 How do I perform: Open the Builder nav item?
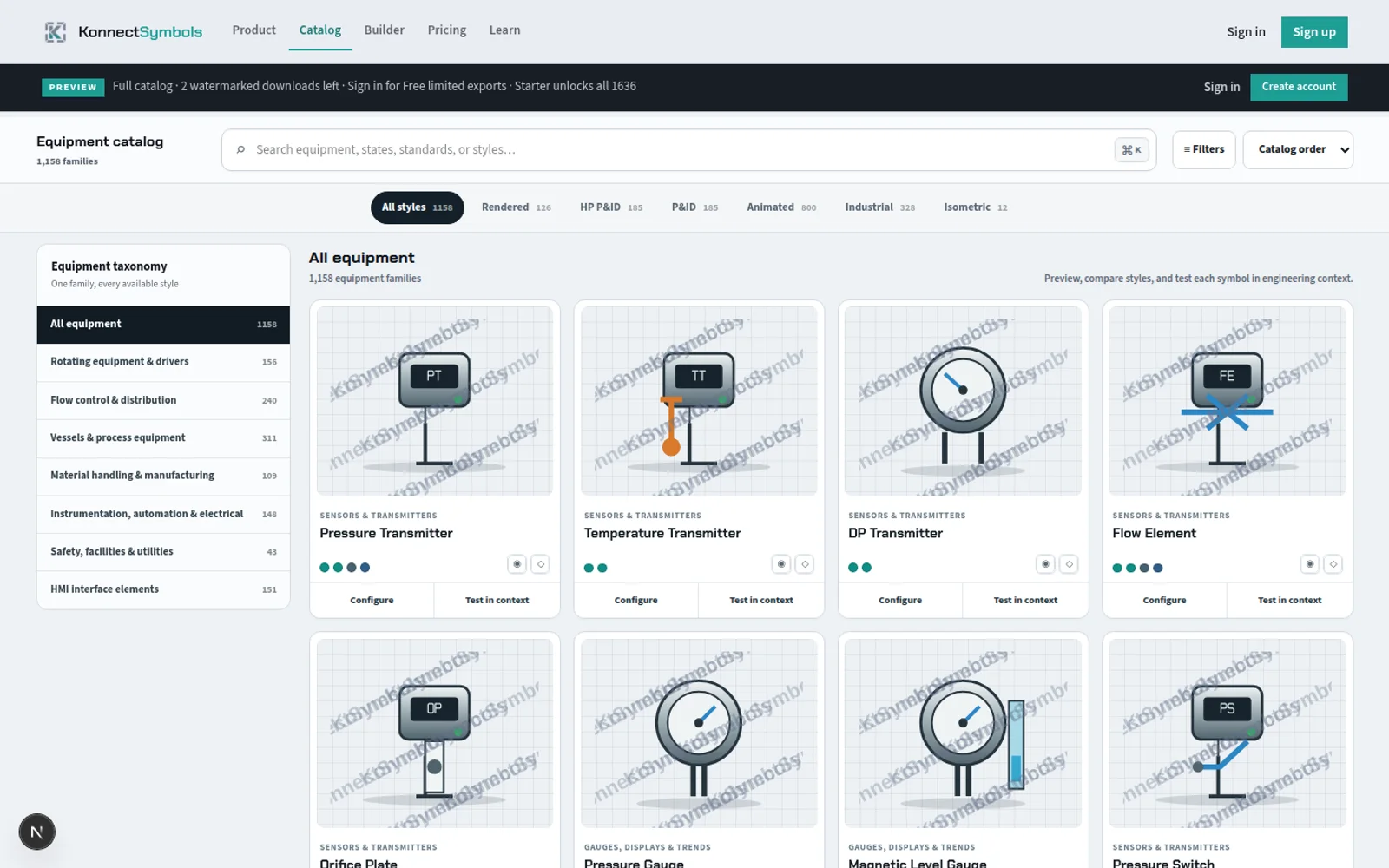[x=385, y=30]
